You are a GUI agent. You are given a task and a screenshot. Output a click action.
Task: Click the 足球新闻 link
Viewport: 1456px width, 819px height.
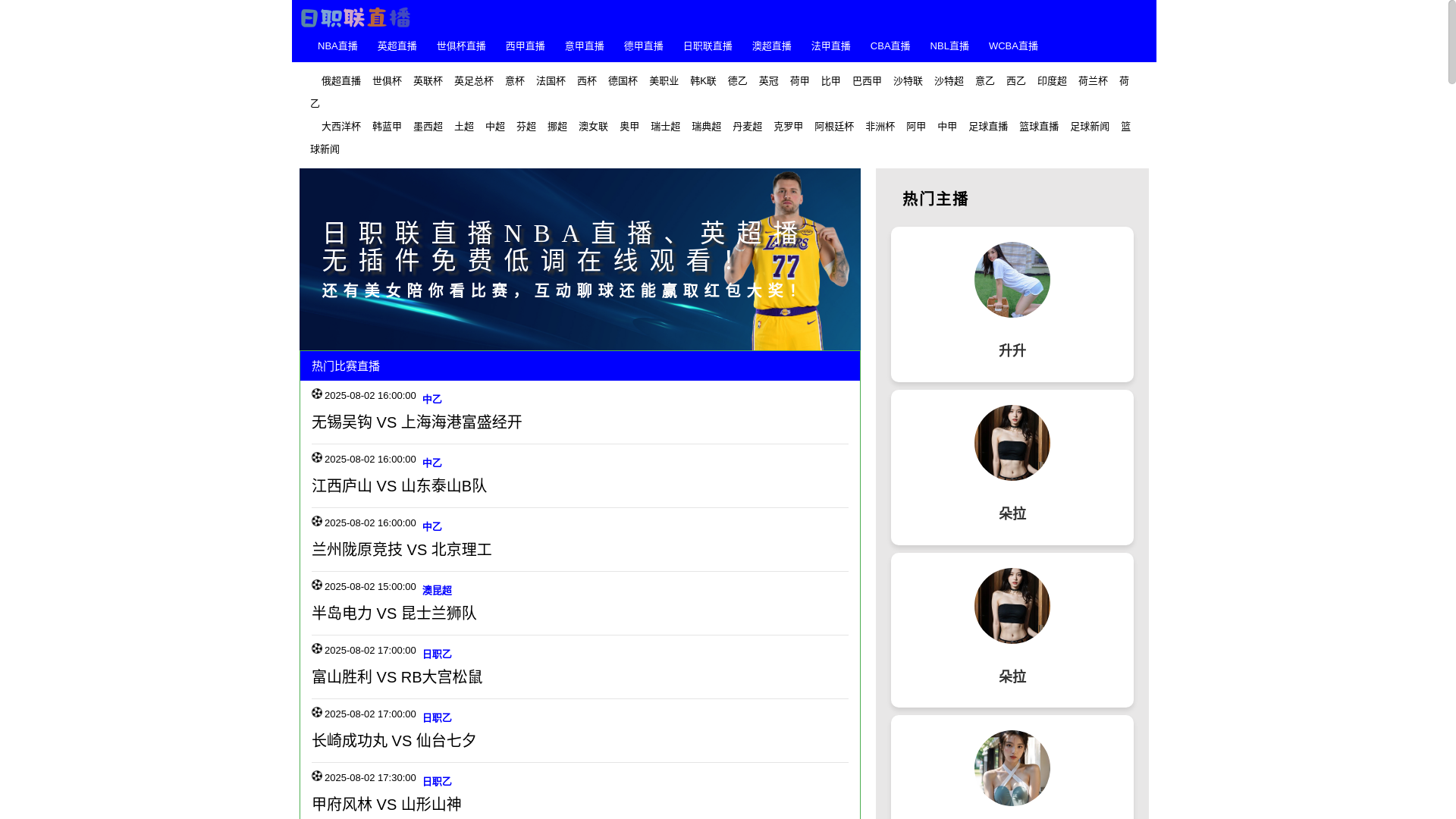pos(1090,127)
